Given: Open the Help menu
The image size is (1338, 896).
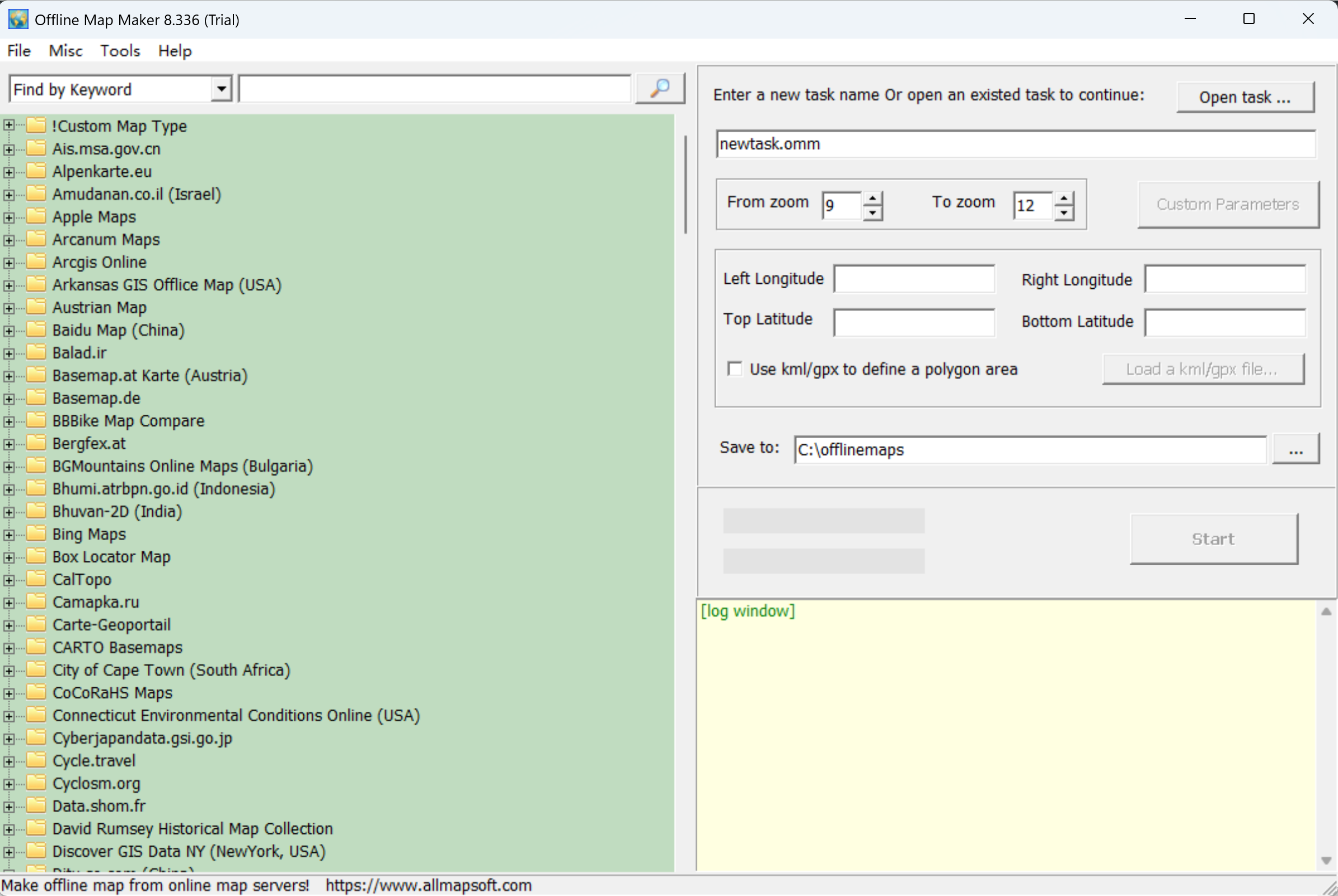Looking at the screenshot, I should click(175, 51).
